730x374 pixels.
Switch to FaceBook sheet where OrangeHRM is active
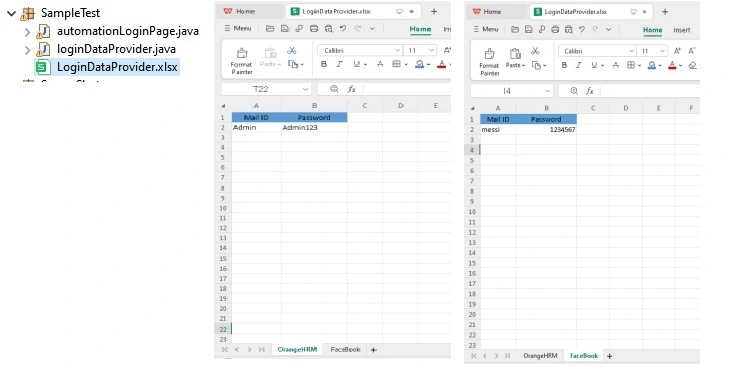345,349
